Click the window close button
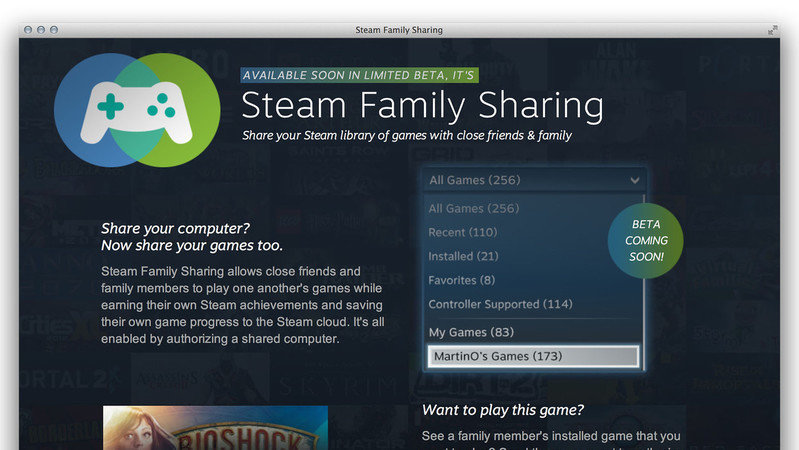The height and width of the screenshot is (450, 799). click(28, 30)
